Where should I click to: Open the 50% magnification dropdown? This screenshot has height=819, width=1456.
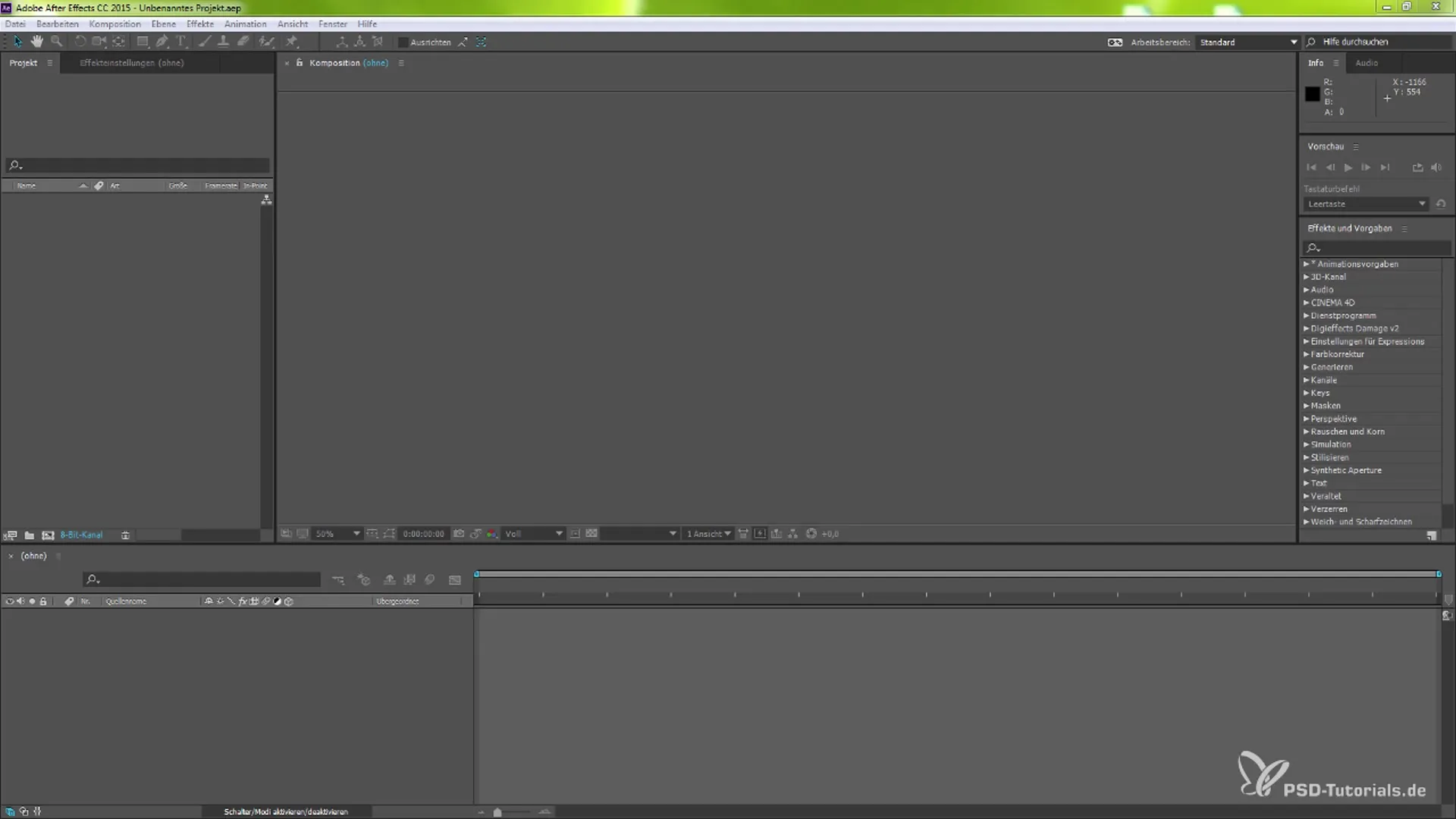(337, 534)
